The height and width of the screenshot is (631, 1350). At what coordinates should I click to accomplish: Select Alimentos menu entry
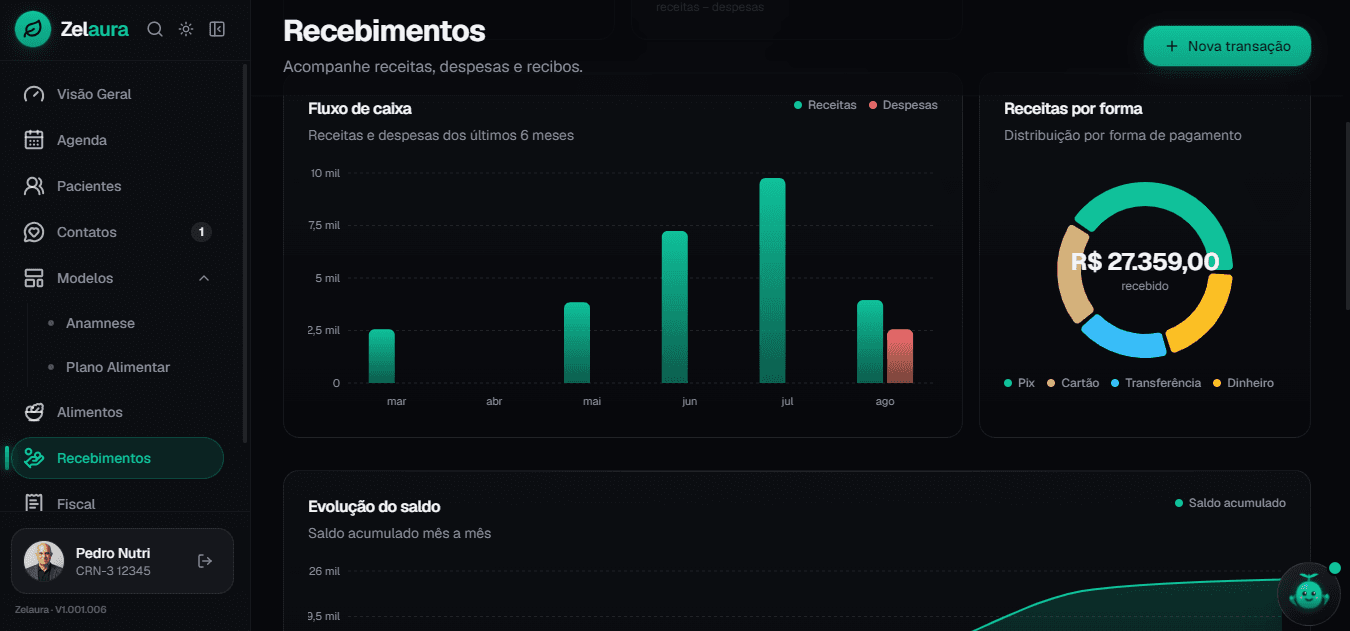(x=117, y=412)
